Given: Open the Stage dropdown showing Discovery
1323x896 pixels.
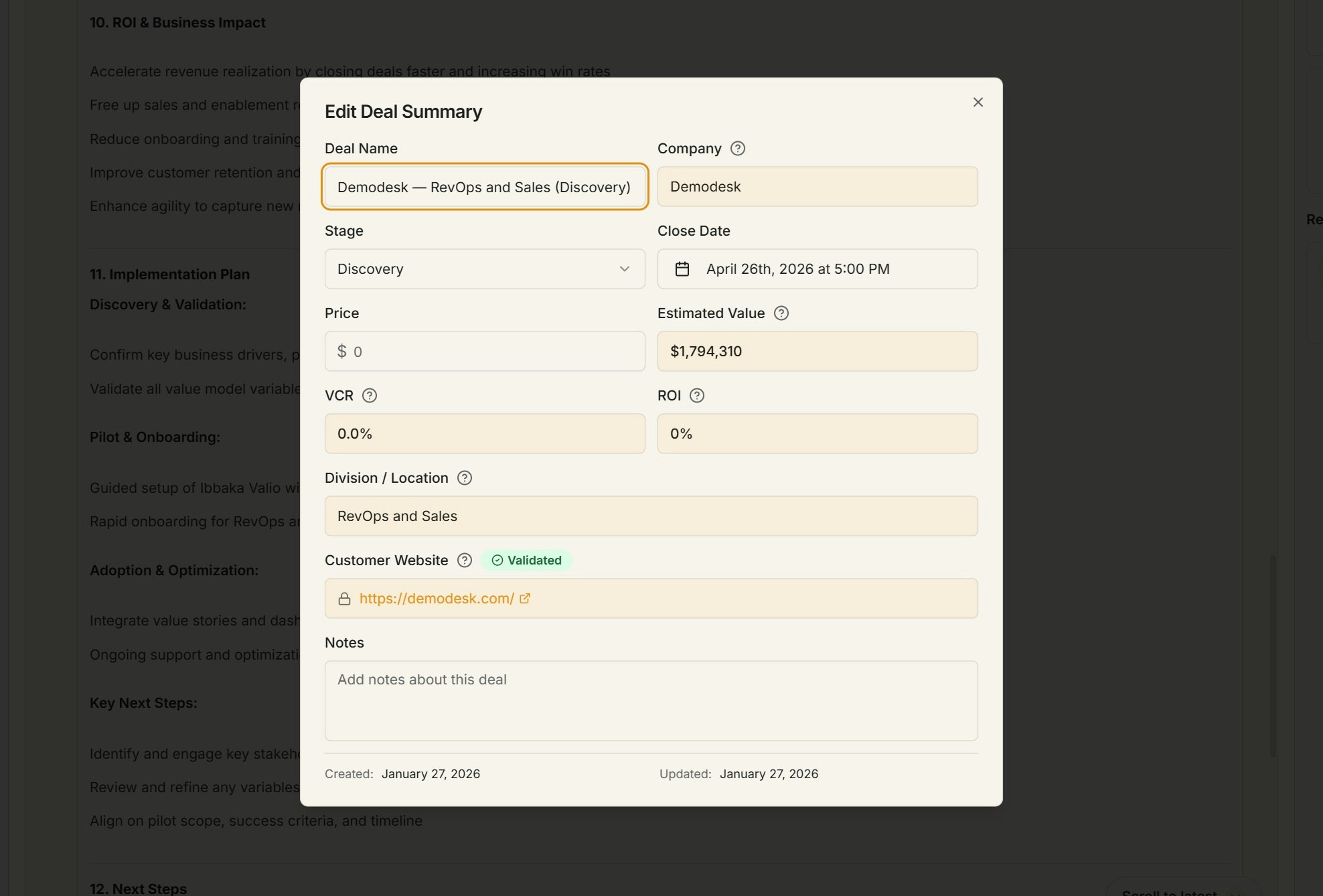Looking at the screenshot, I should 484,269.
